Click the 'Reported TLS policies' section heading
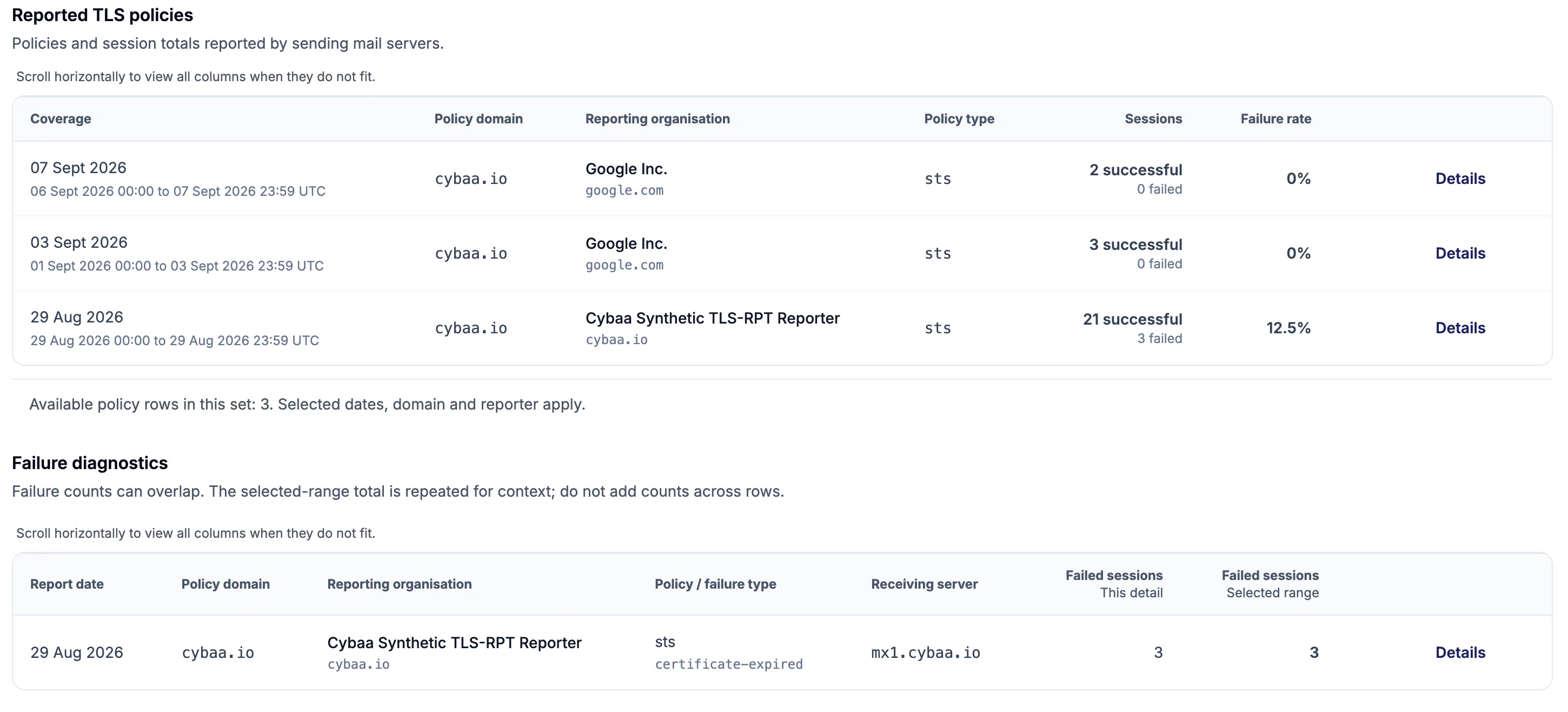Screen dimensions: 1568x712 (102, 15)
